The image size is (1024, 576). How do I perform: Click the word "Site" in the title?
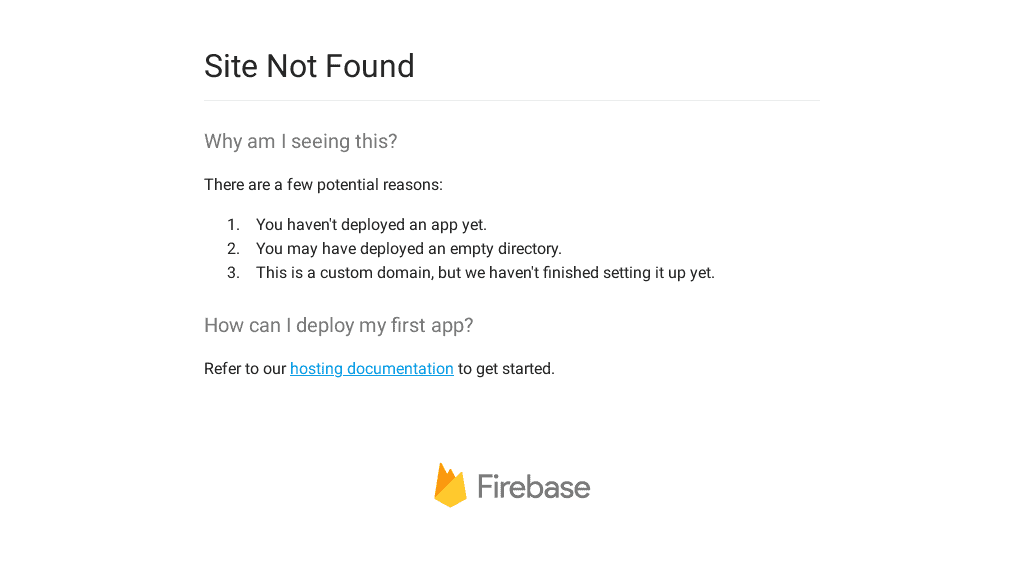[x=231, y=66]
